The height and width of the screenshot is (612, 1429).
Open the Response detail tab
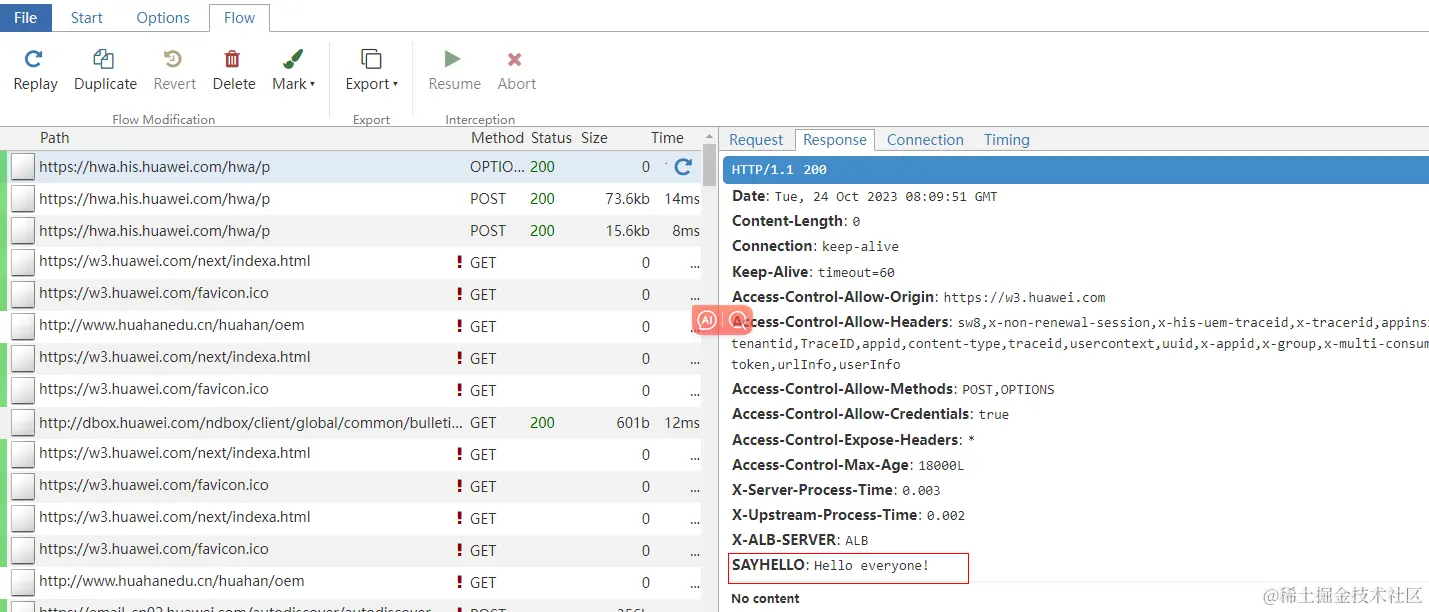(x=835, y=140)
